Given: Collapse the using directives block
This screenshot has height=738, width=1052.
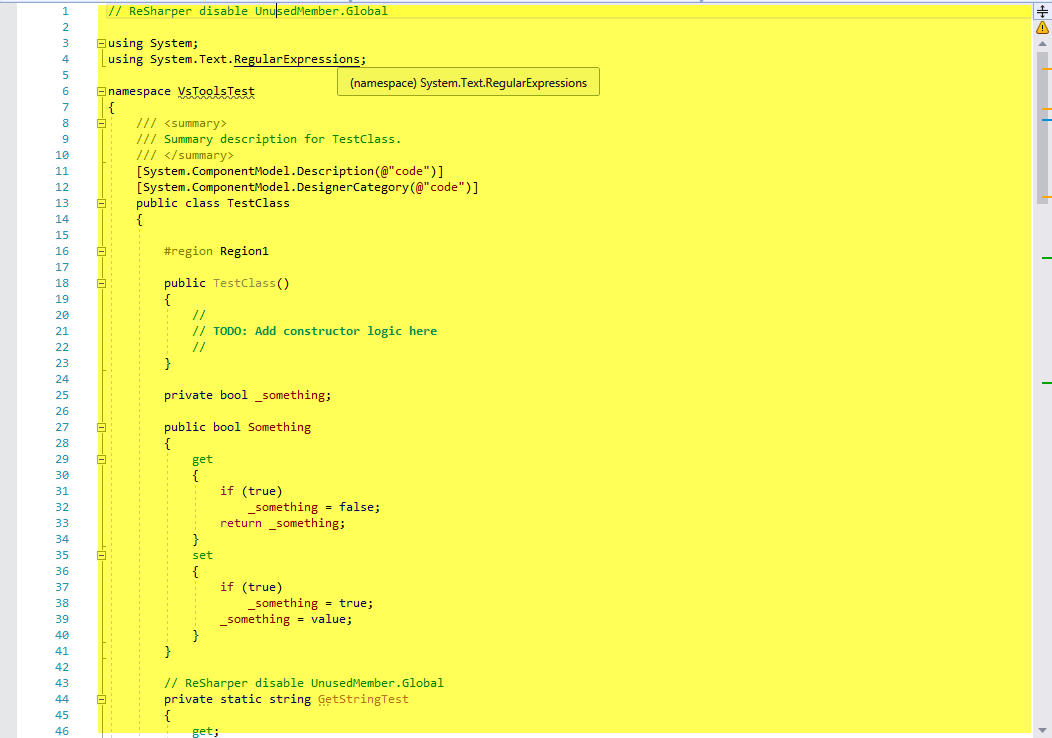Looking at the screenshot, I should pos(101,43).
